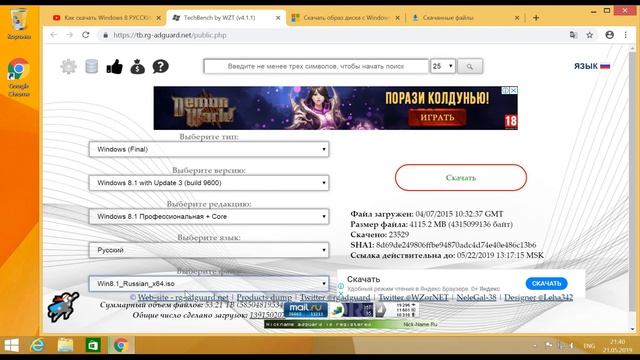Image resolution: width=640 pixels, height=360 pixels.
Task: Click the magnifier search button
Action: click(470, 66)
